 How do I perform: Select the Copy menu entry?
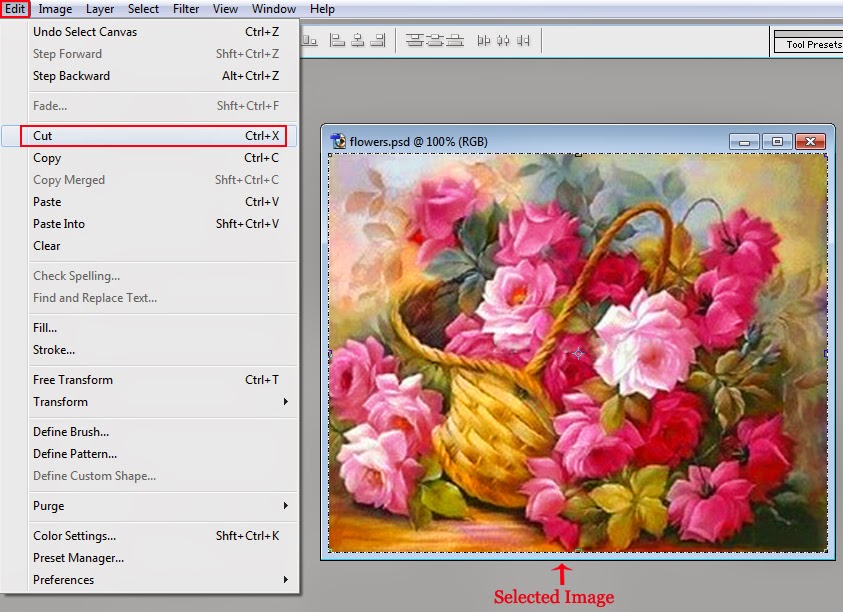(x=156, y=158)
